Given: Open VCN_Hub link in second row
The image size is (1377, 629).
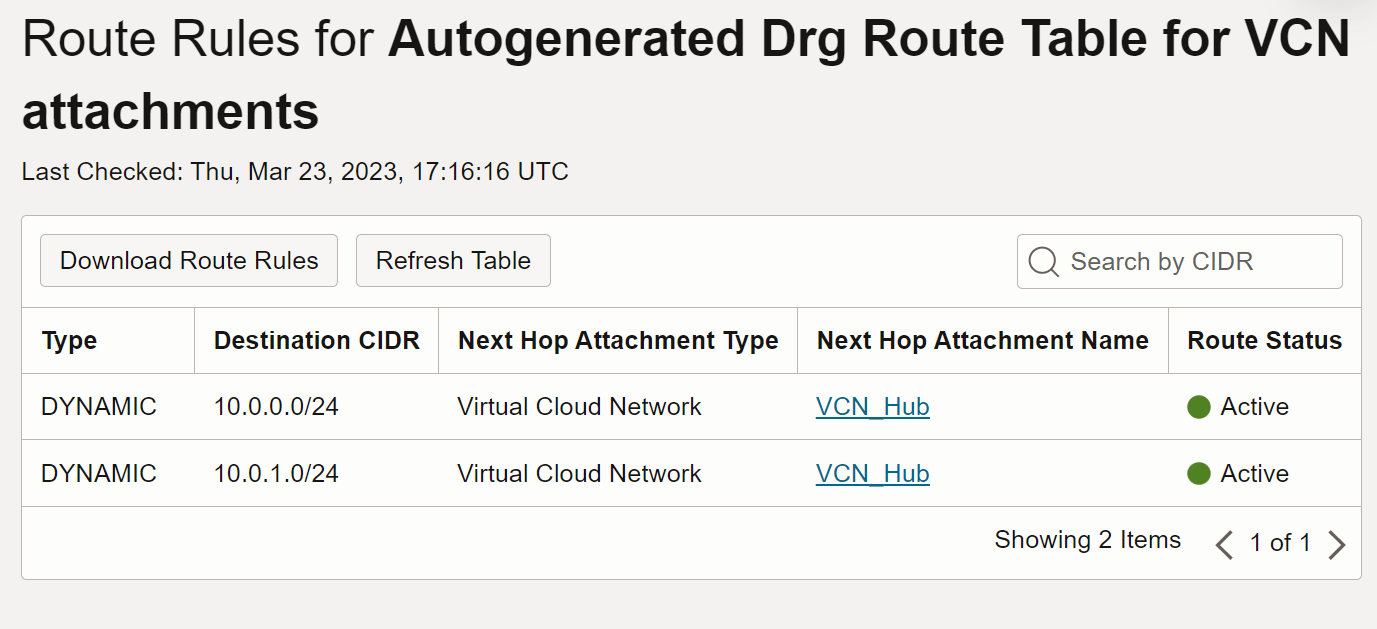Looking at the screenshot, I should click(x=872, y=473).
